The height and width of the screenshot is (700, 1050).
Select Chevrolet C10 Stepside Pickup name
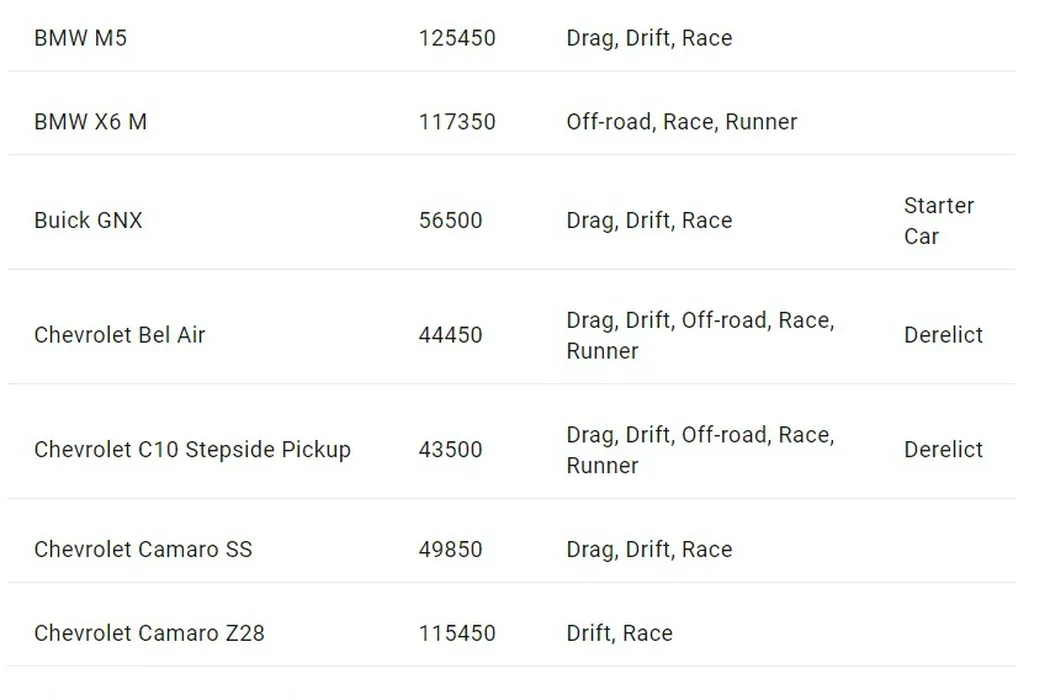tap(192, 450)
